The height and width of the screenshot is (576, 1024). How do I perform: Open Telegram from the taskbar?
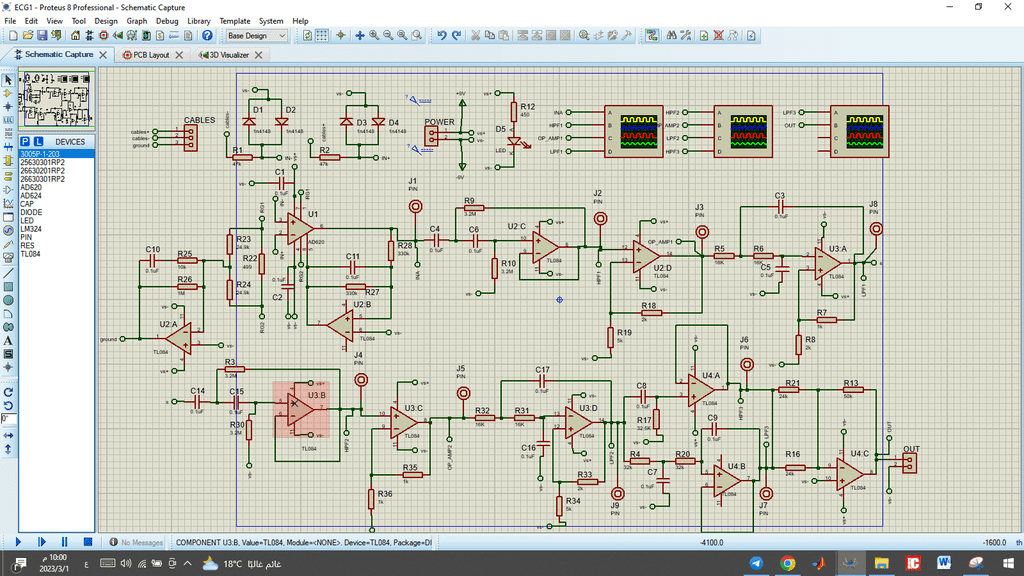coord(756,564)
